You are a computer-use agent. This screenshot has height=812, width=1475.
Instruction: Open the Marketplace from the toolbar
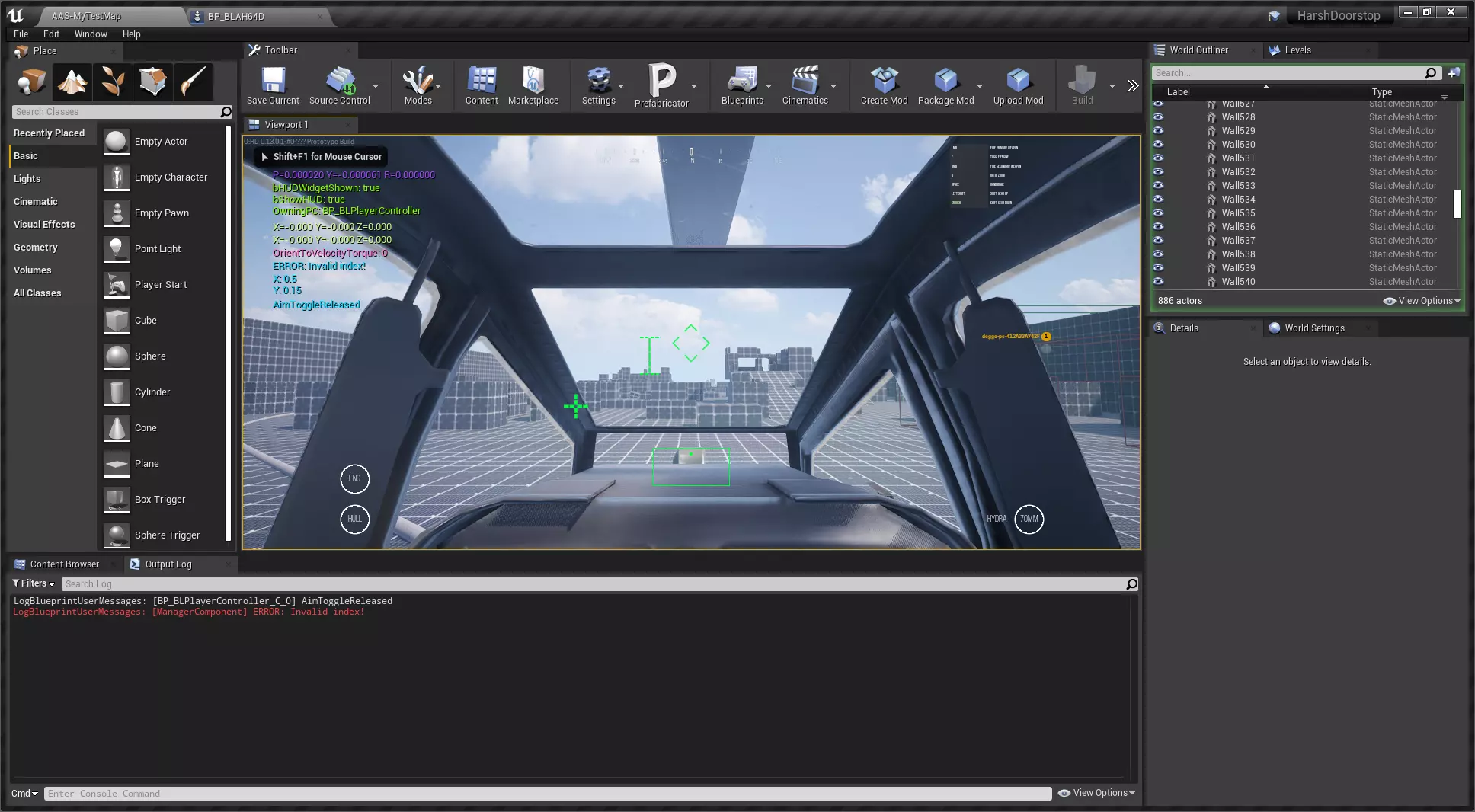coord(533,80)
